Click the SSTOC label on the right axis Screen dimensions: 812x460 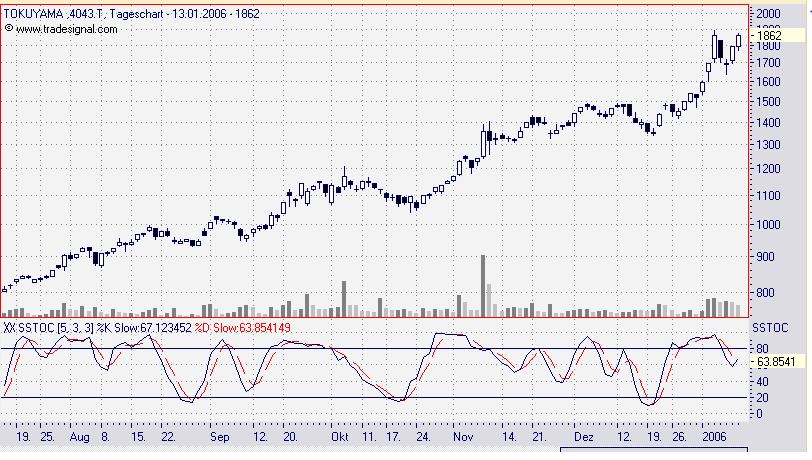click(770, 328)
